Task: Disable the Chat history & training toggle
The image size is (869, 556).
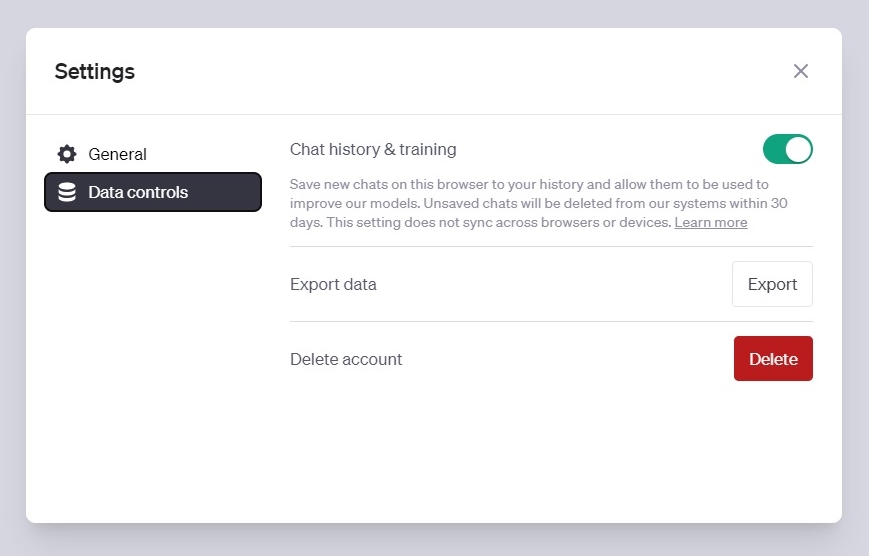Action: [788, 149]
